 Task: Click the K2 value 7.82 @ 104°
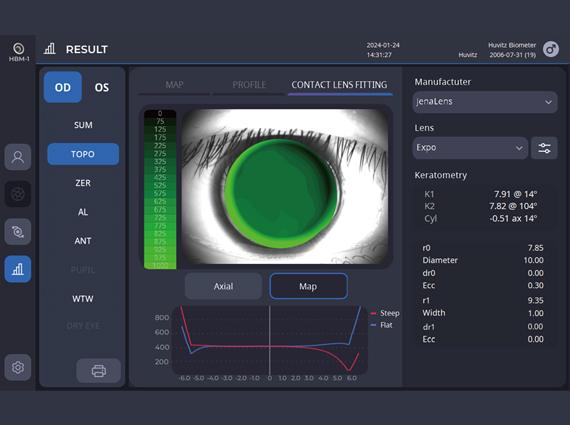pos(513,206)
